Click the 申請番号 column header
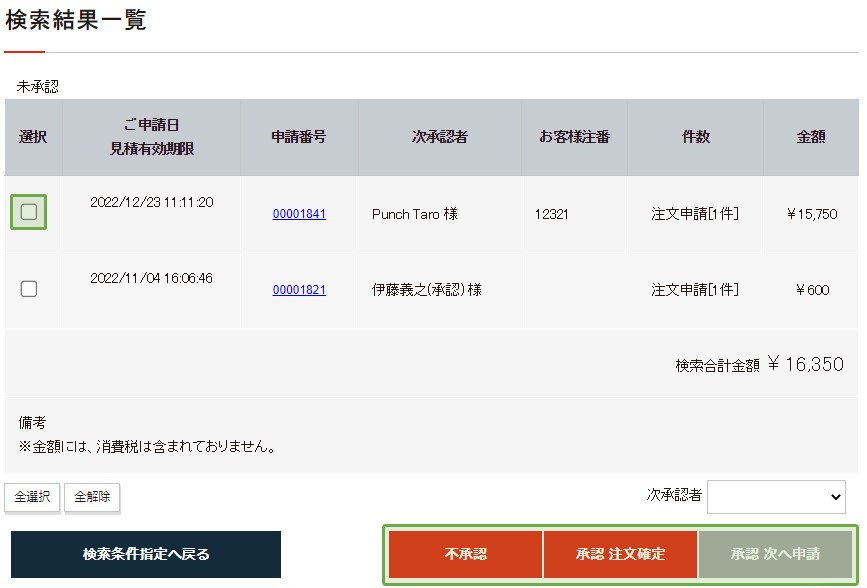This screenshot has height=588, width=867. 299,137
